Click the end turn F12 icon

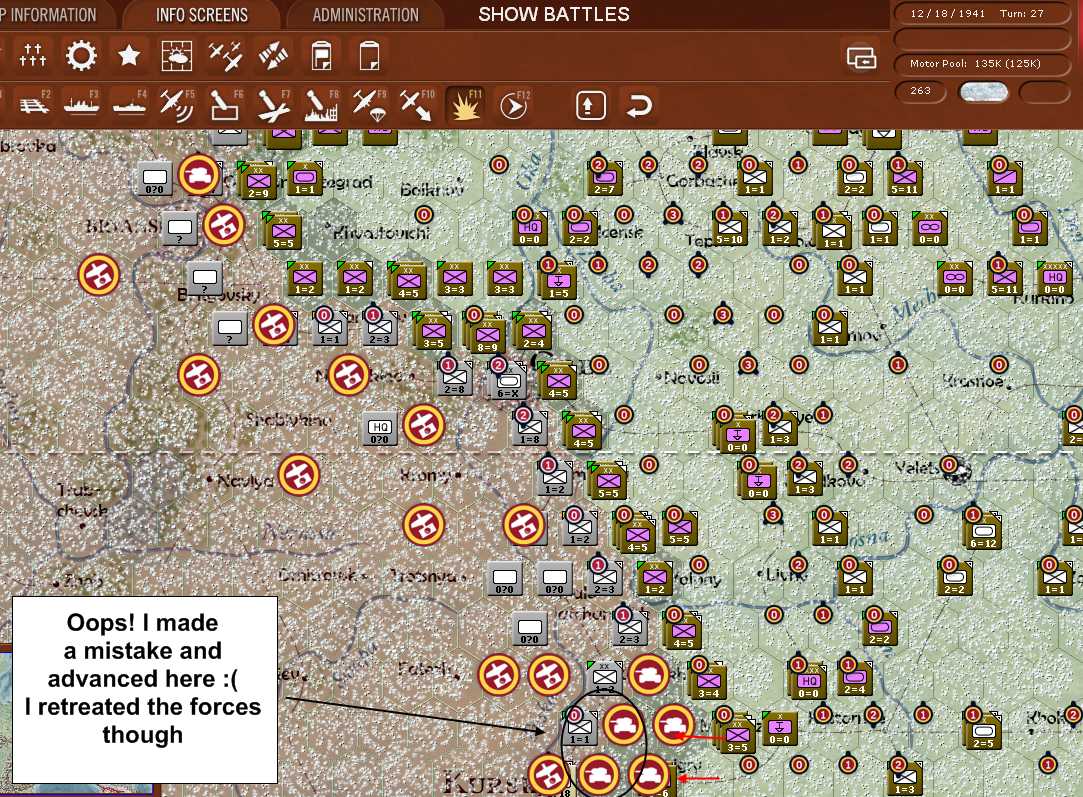pyautogui.click(x=514, y=105)
